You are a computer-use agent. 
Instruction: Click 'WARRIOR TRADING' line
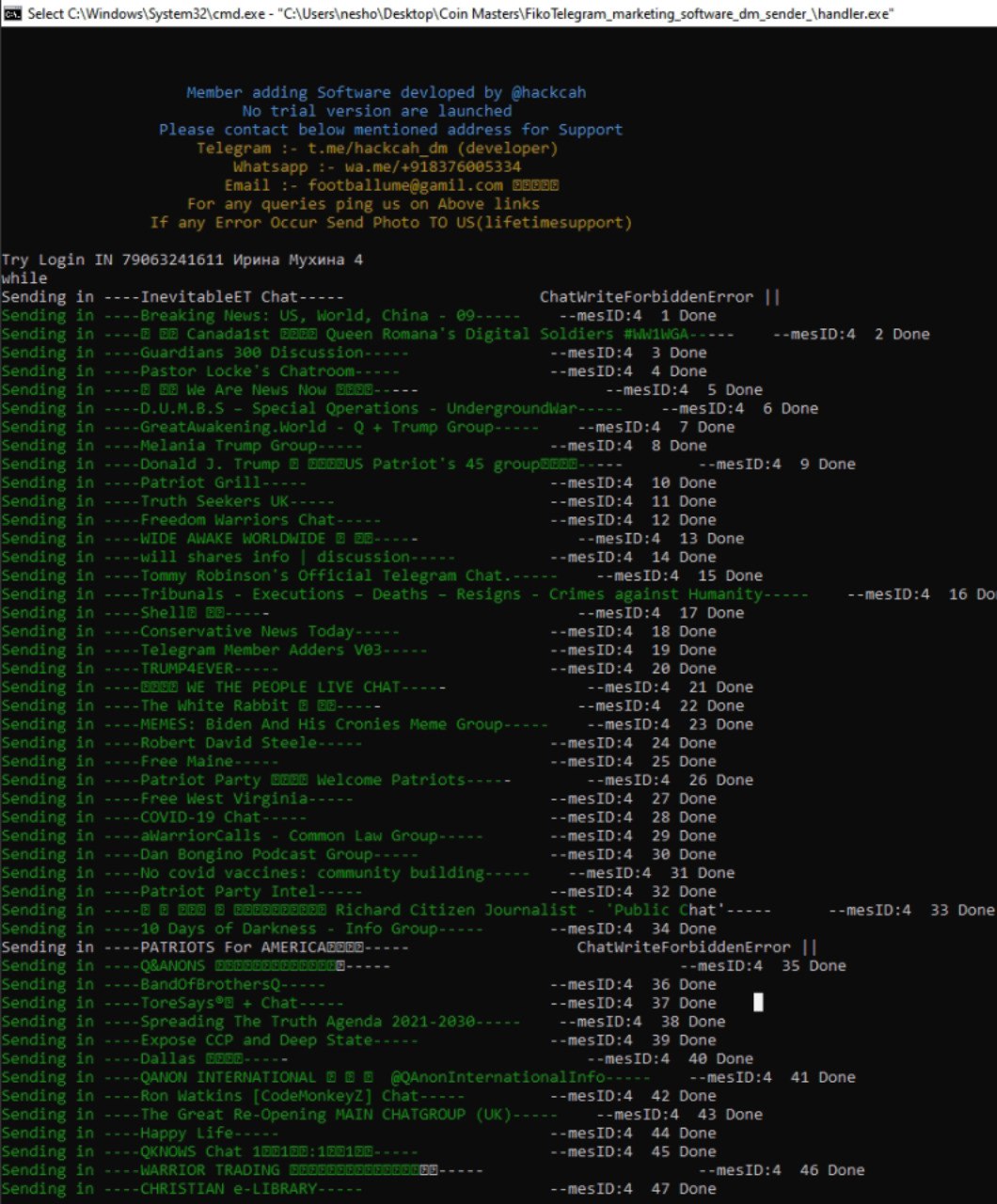coord(434,1170)
